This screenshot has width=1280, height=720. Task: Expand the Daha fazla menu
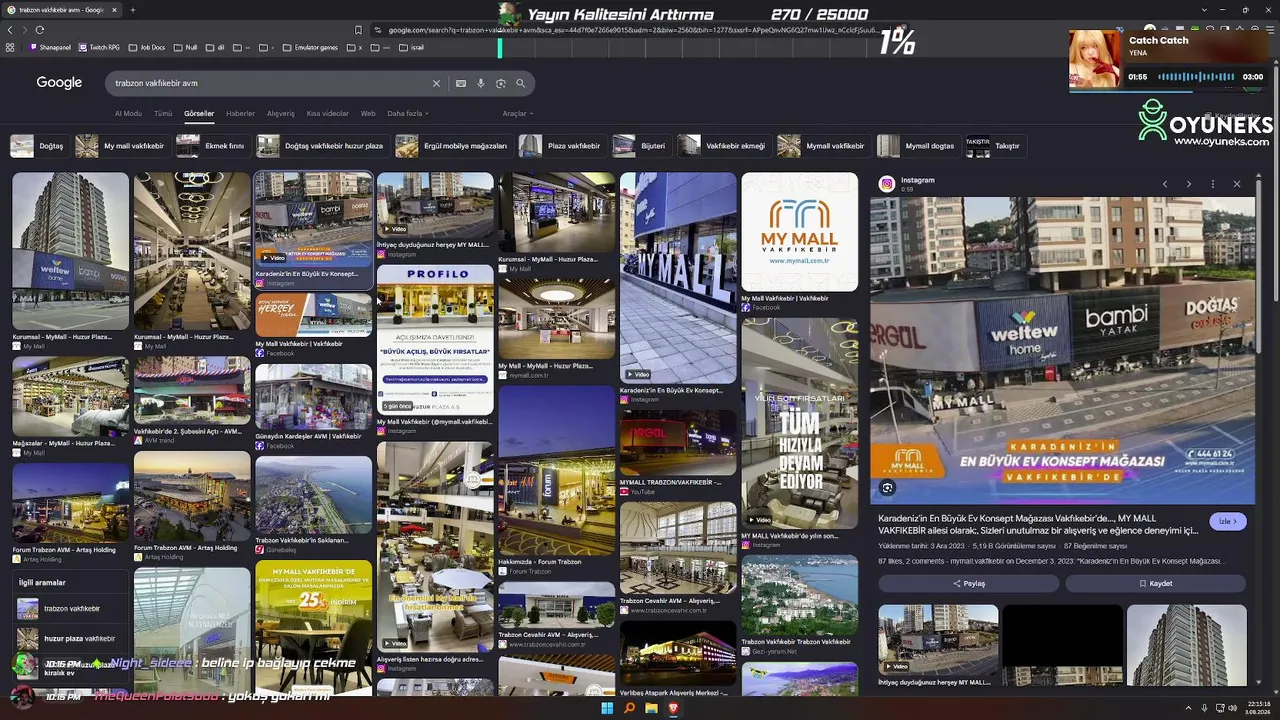408,114
